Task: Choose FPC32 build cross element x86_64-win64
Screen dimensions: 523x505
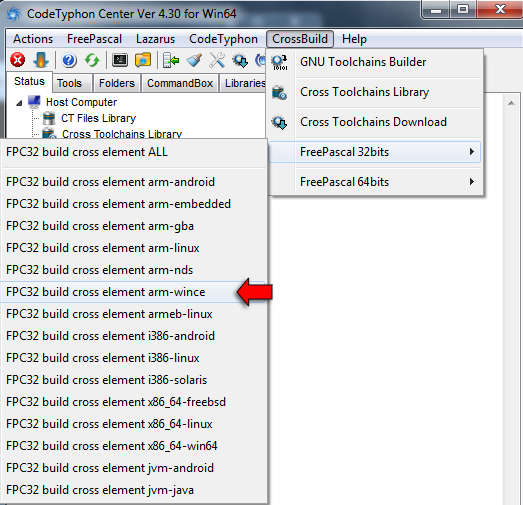Action: point(133,446)
